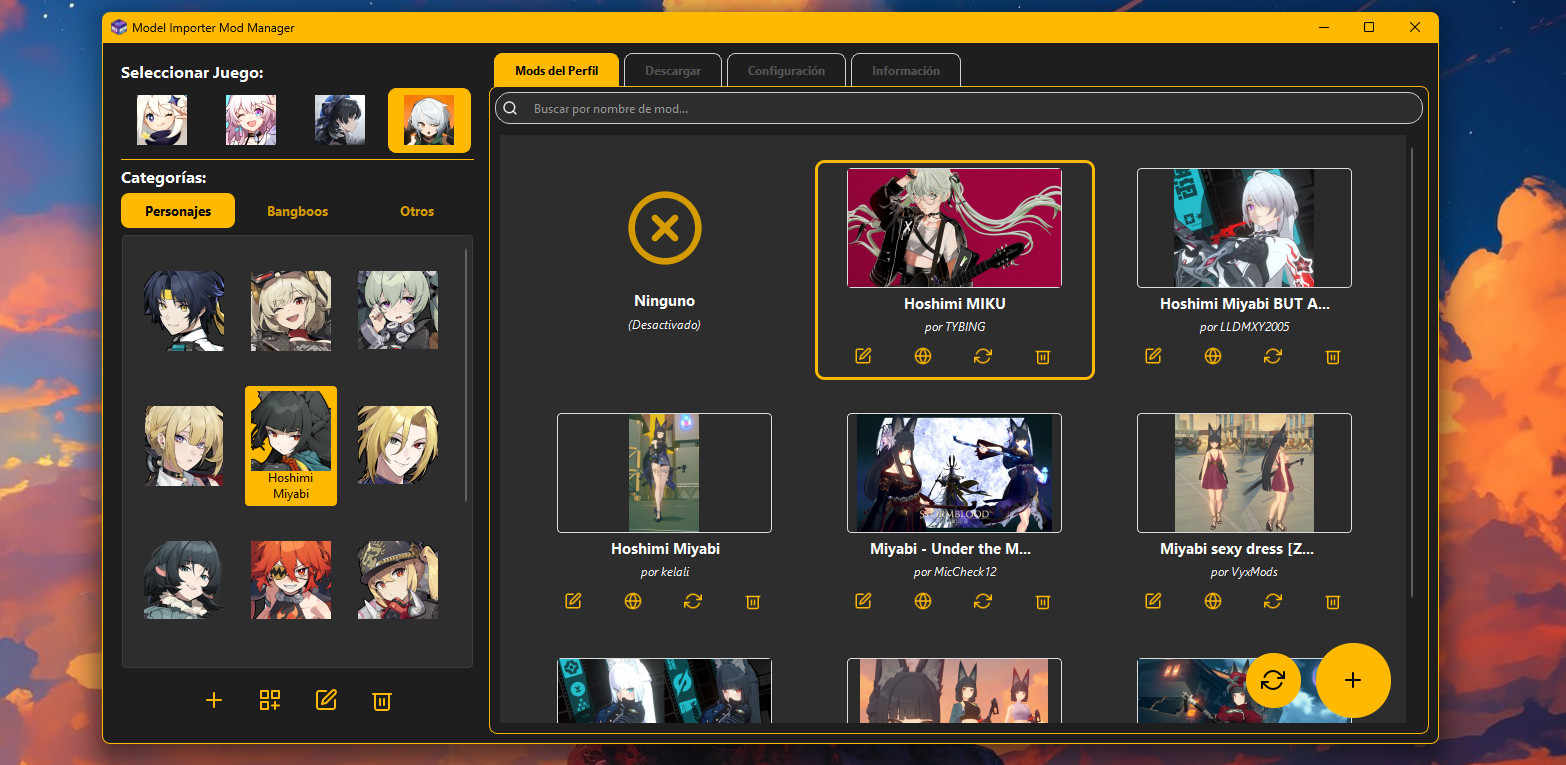The image size is (1566, 765).
Task: Enable the Miyabi - Under the M... mod
Action: (954, 473)
